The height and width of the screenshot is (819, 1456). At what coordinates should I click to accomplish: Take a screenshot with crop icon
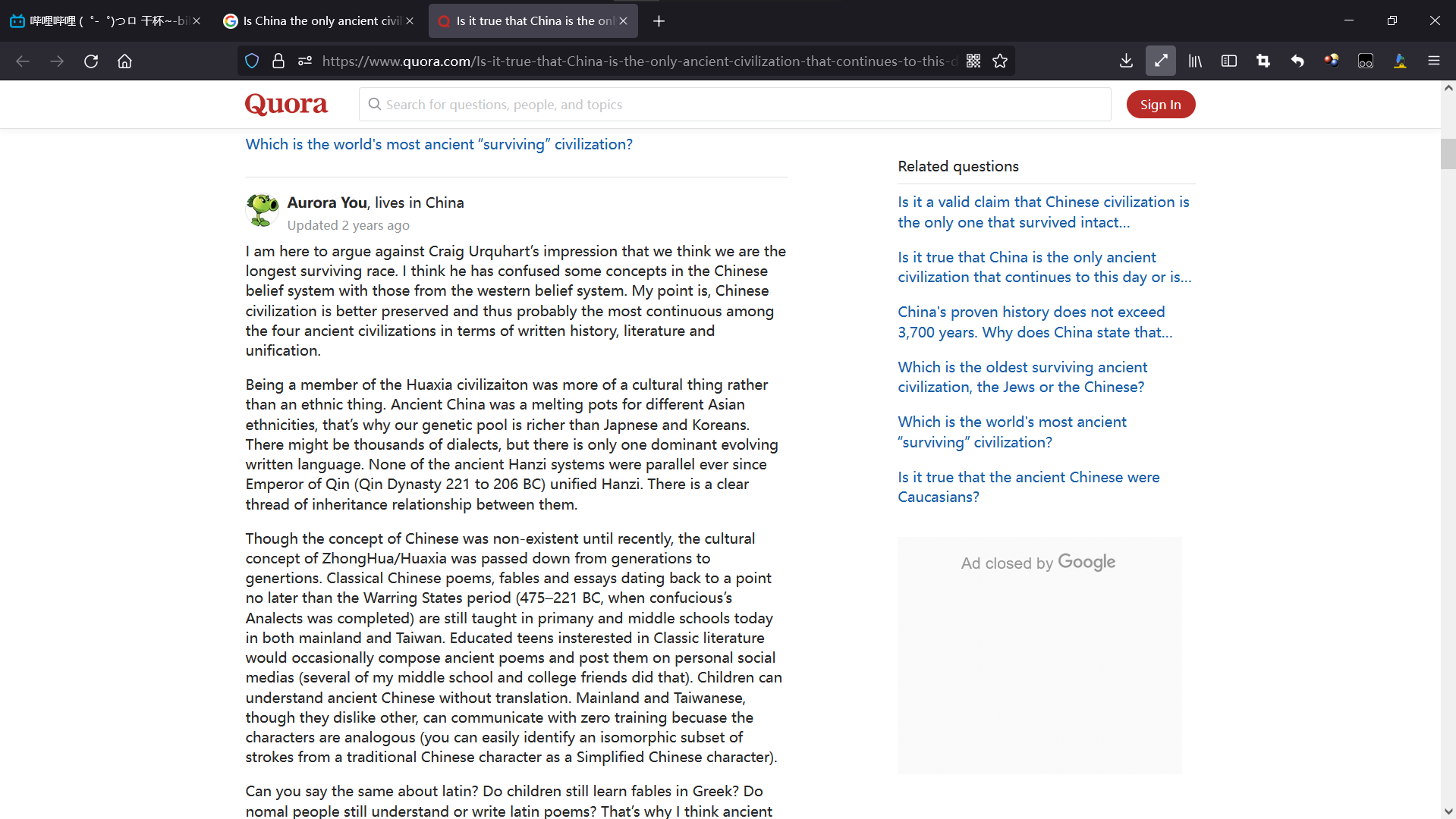[x=1263, y=61]
